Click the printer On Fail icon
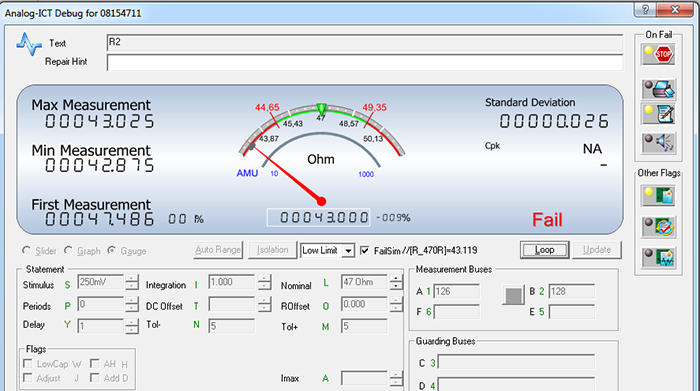Viewport: 700px width, 391px height. [658, 89]
